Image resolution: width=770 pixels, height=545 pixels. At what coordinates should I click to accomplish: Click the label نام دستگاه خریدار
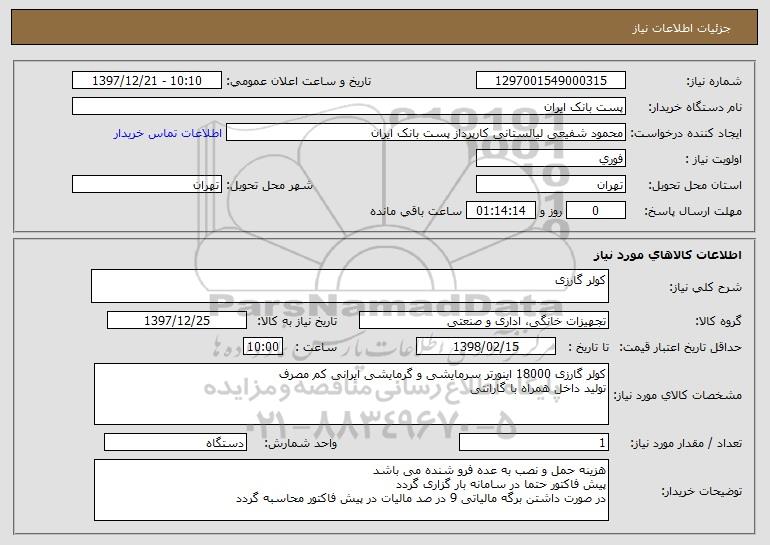[695, 107]
